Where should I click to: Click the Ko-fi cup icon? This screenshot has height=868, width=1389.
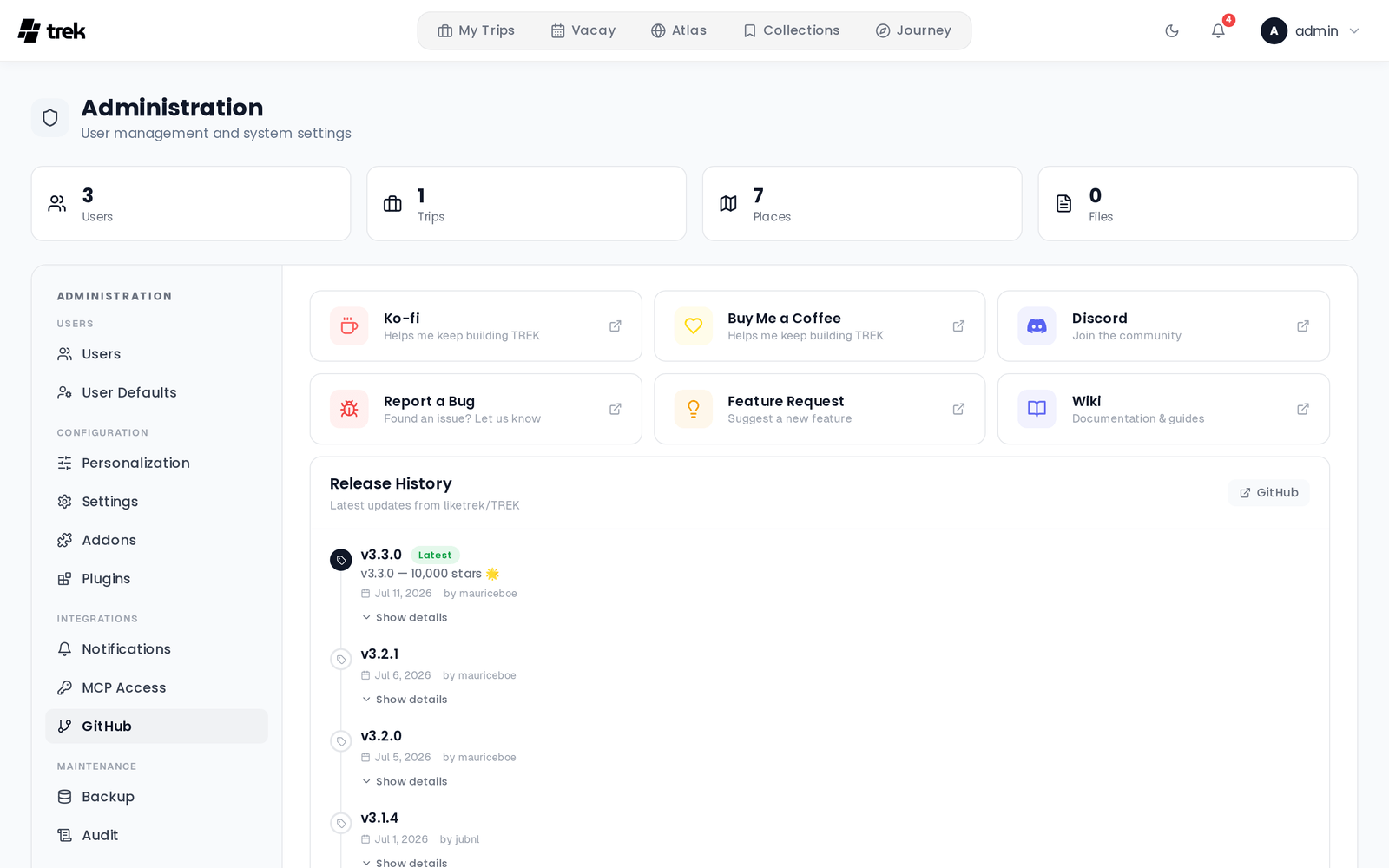[x=349, y=326]
